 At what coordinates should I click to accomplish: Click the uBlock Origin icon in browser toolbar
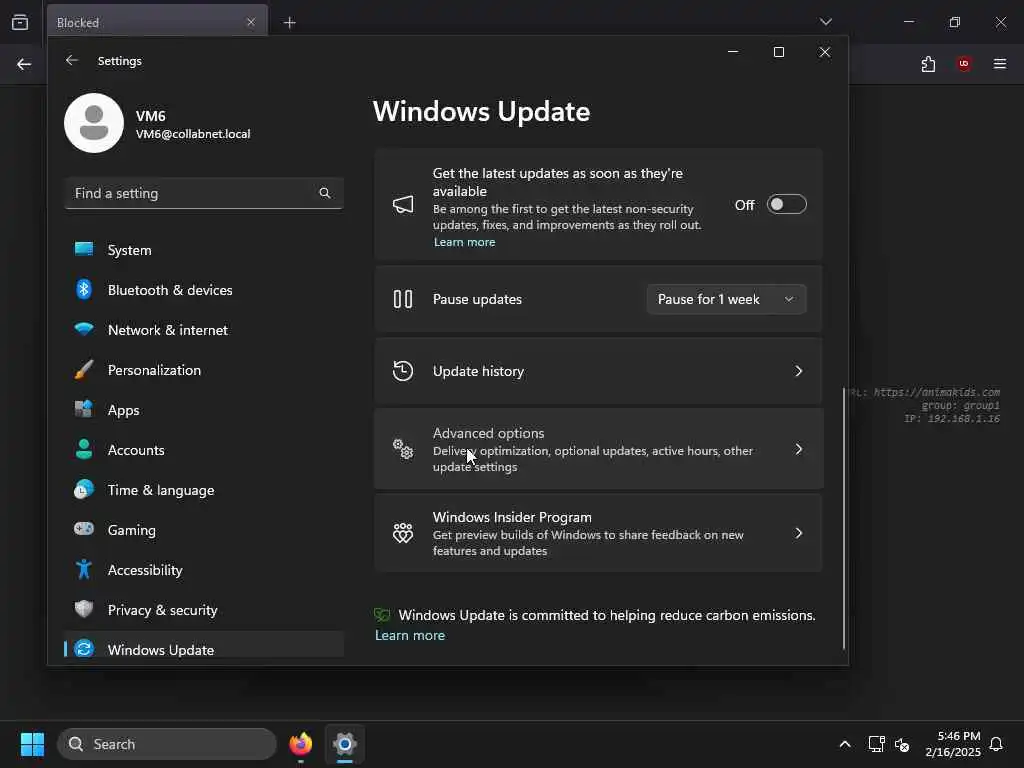pos(964,64)
